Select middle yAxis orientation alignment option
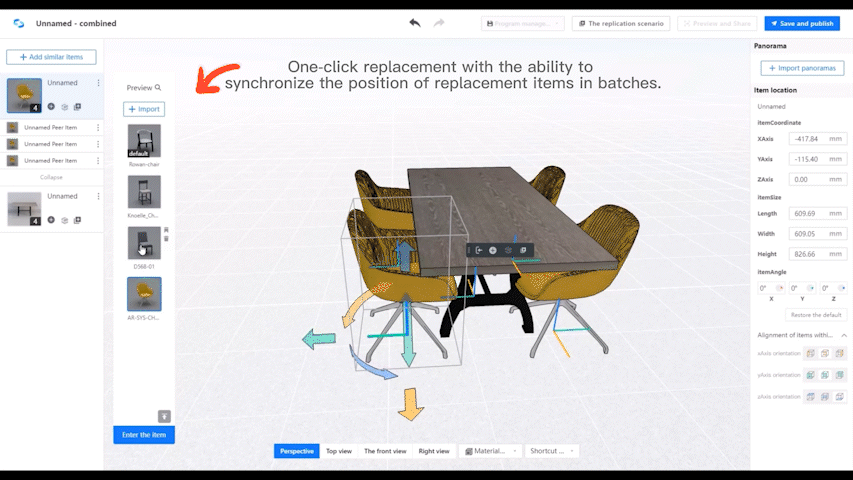The image size is (853, 480). coord(825,375)
